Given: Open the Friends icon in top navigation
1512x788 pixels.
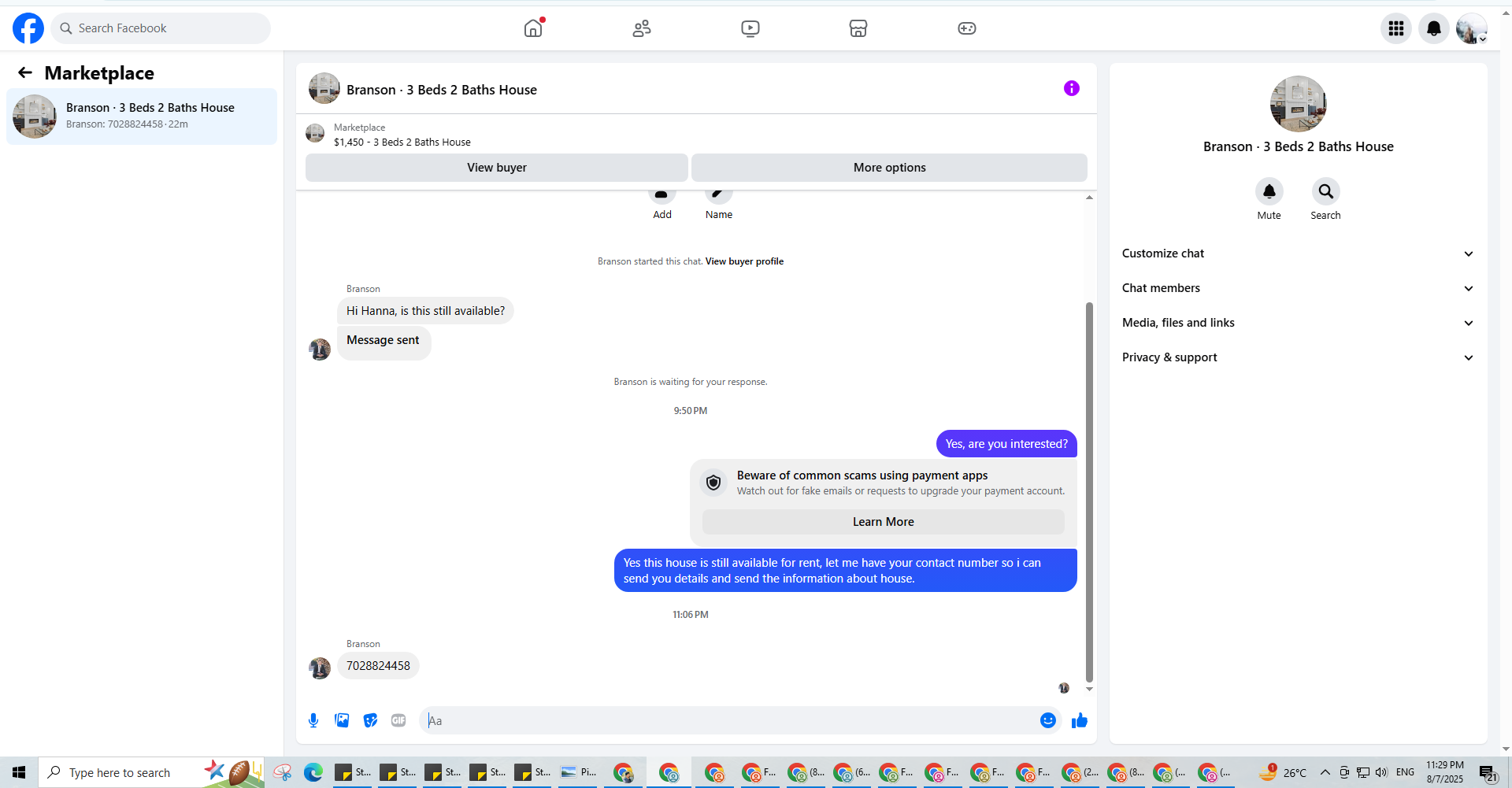Looking at the screenshot, I should (642, 28).
